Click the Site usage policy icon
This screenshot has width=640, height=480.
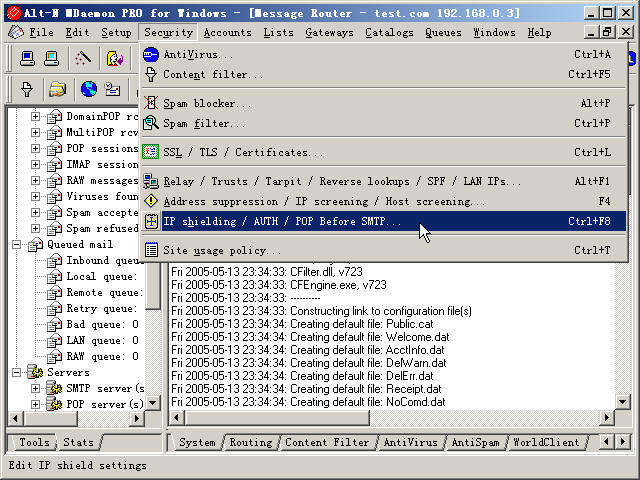click(x=151, y=250)
